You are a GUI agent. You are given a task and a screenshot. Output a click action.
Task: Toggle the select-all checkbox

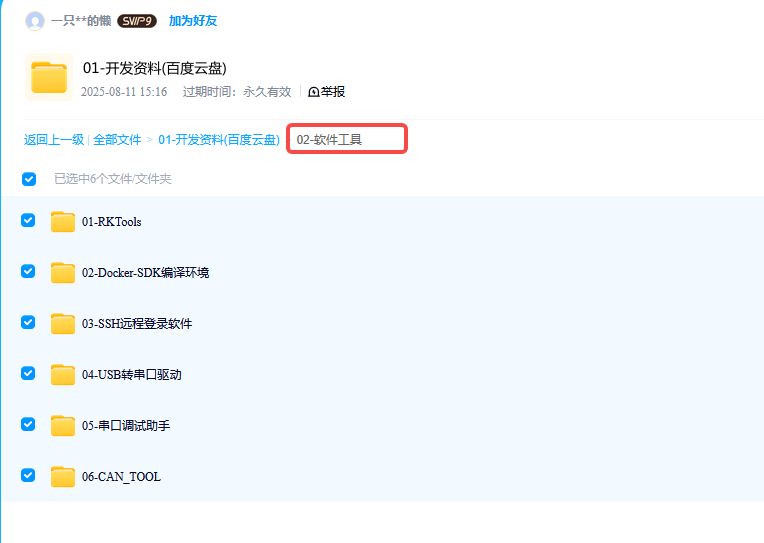pos(29,179)
